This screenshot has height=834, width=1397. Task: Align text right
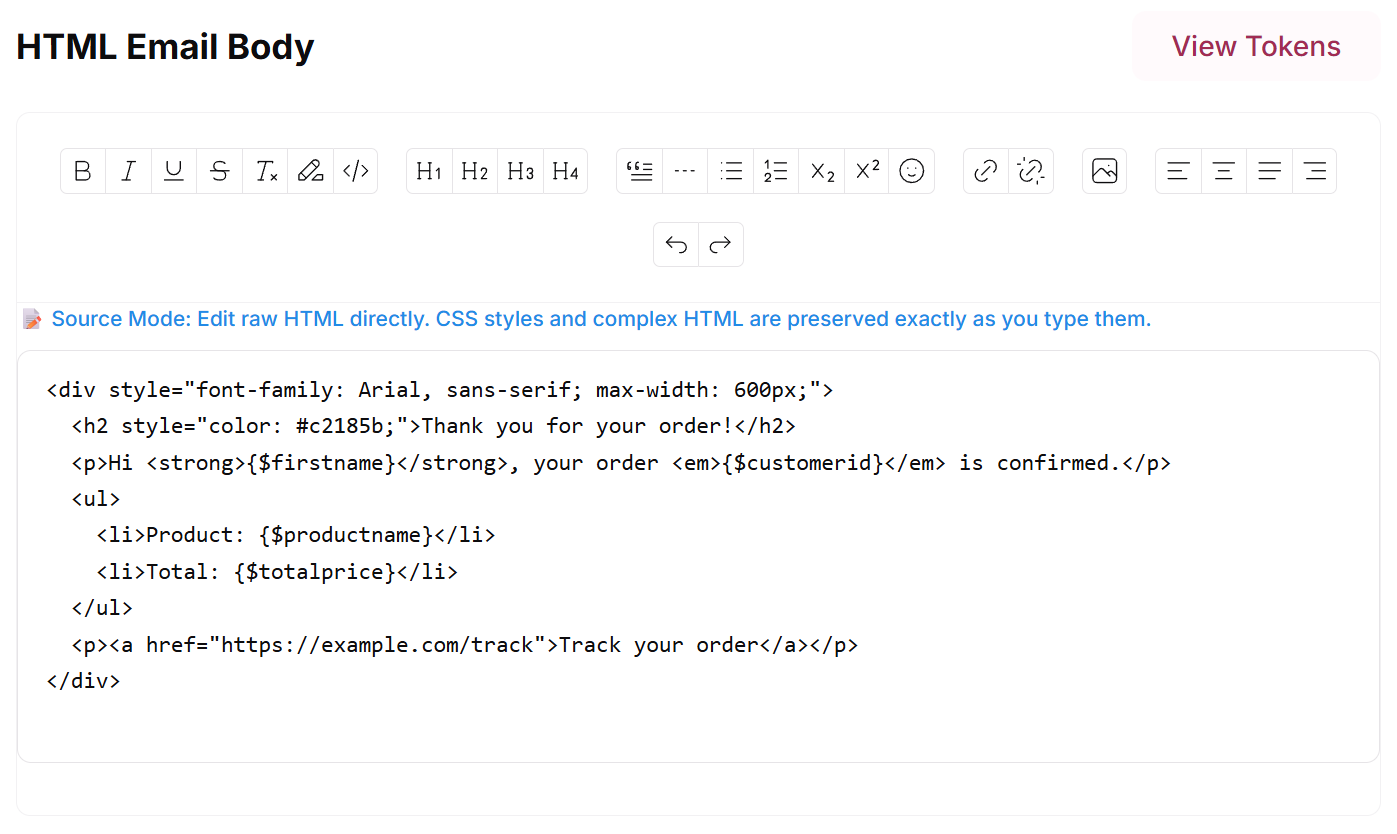click(x=1315, y=171)
